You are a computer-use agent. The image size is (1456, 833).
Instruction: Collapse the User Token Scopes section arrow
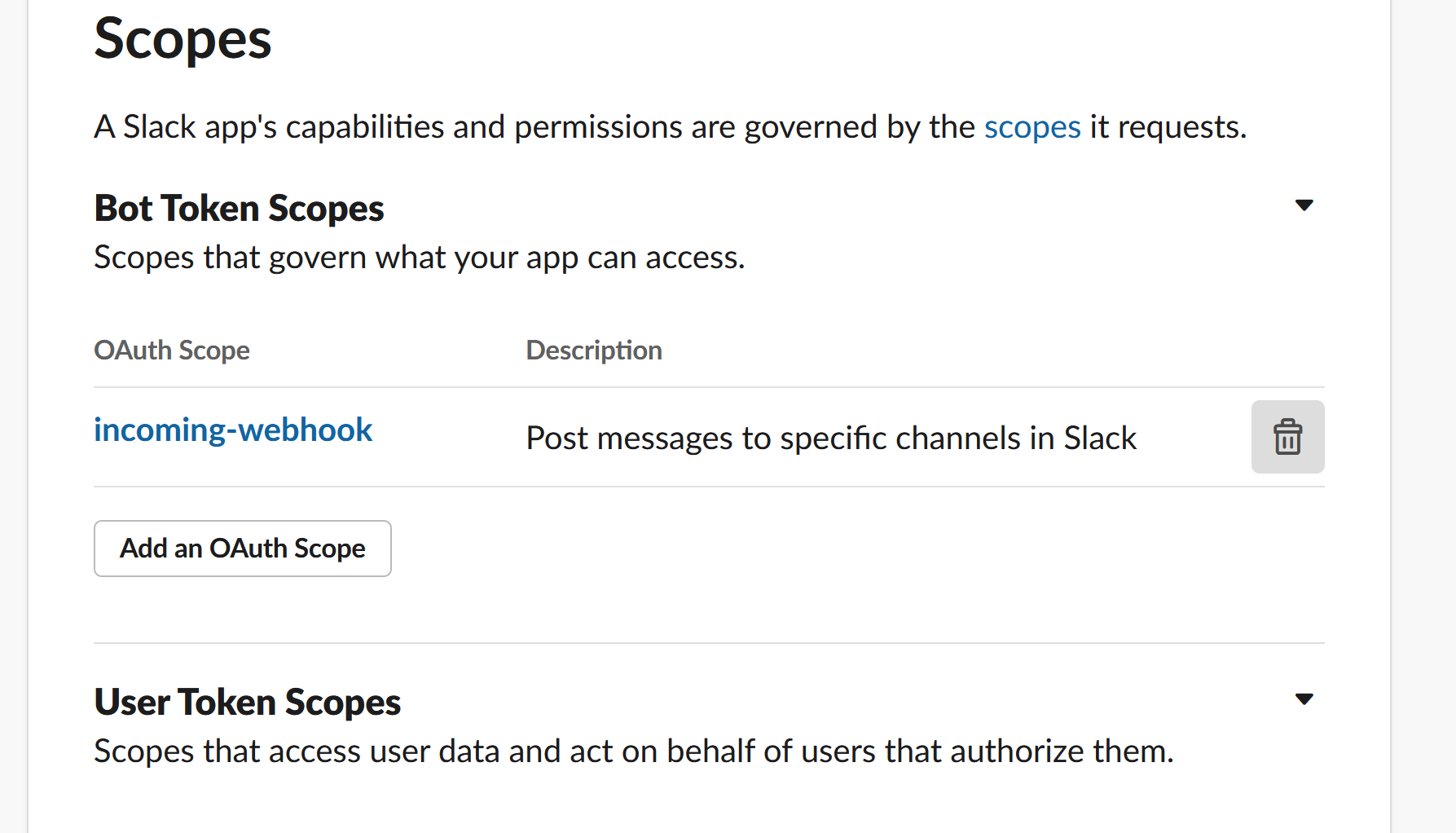pos(1304,699)
